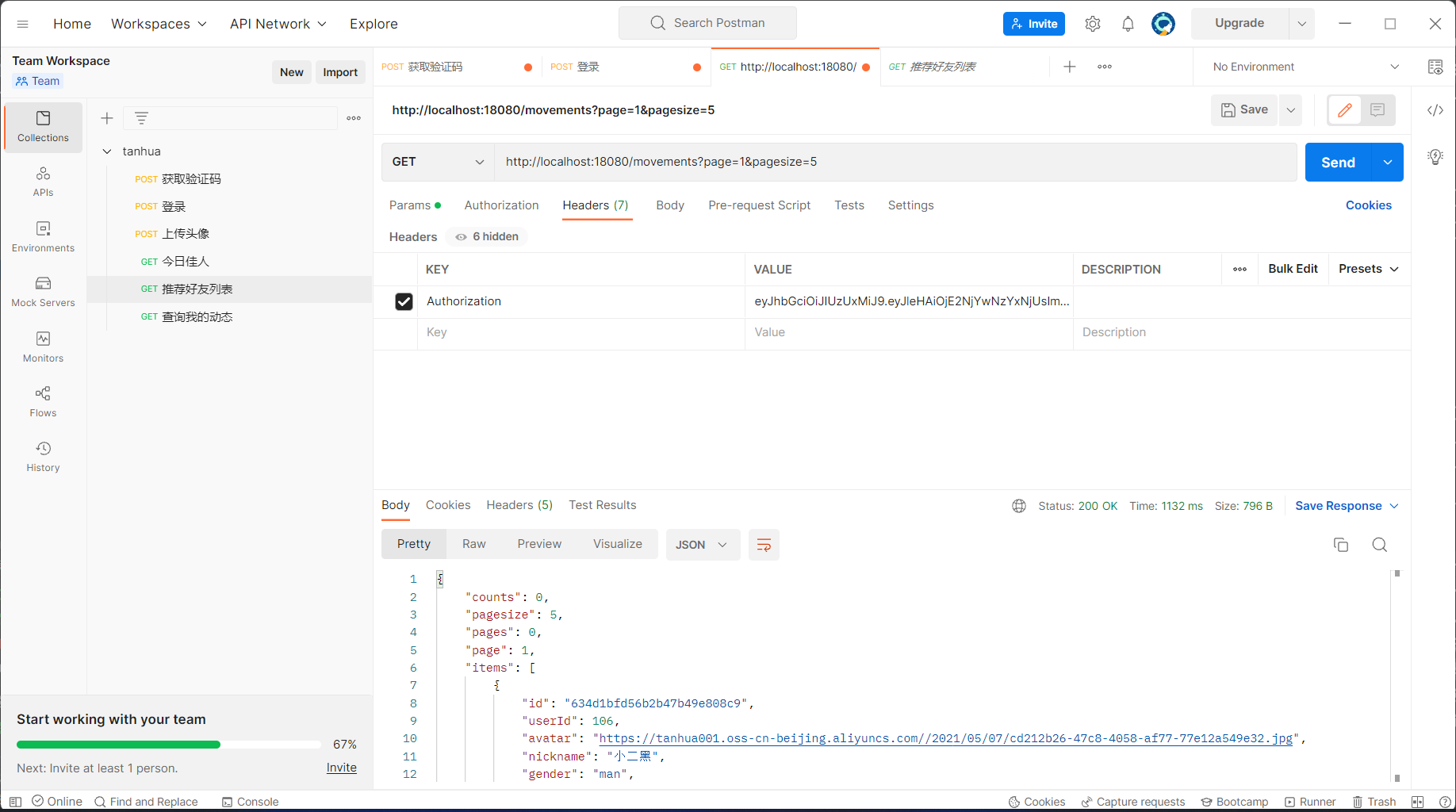Viewport: 1456px width, 812px height.
Task: Open the settings gear icon
Action: point(1093,24)
